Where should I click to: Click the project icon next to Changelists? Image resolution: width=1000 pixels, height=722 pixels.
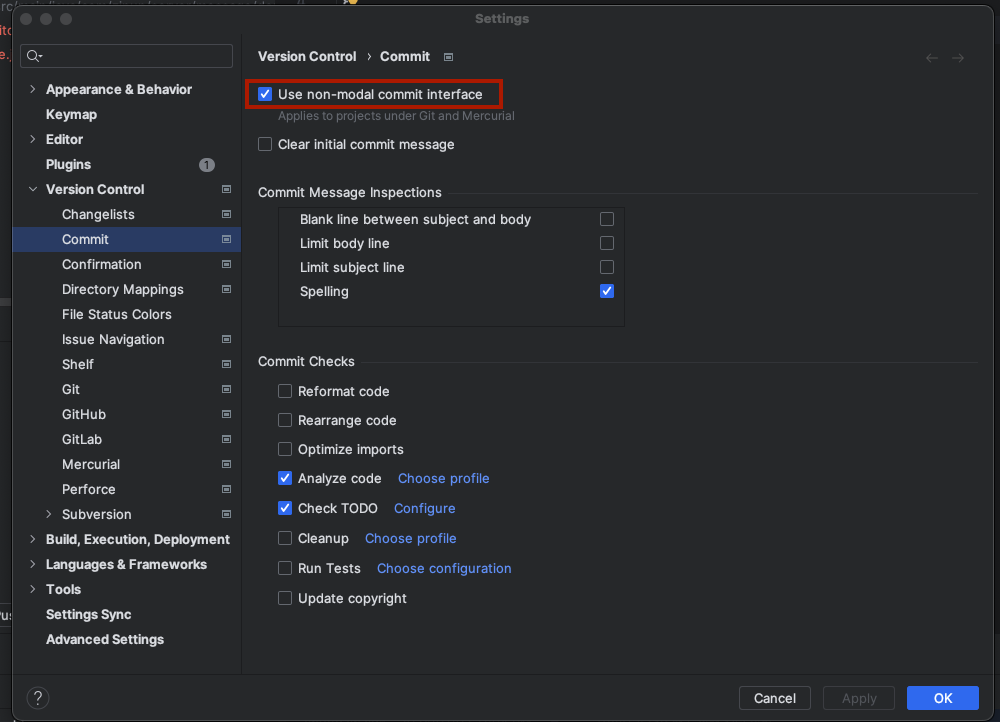tap(226, 214)
